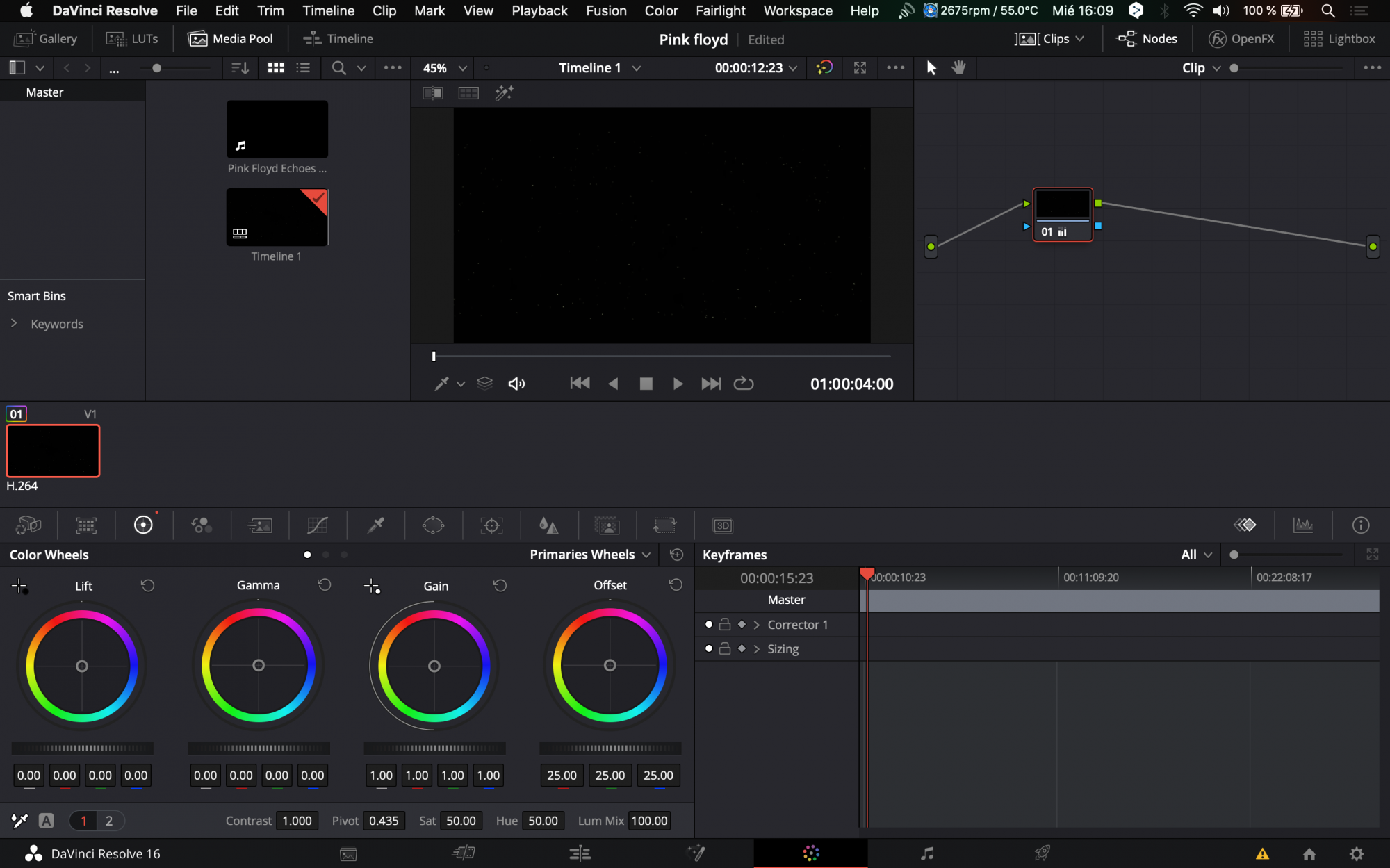Open the Trim menu
Screen dimensions: 1390x868
coord(270,10)
